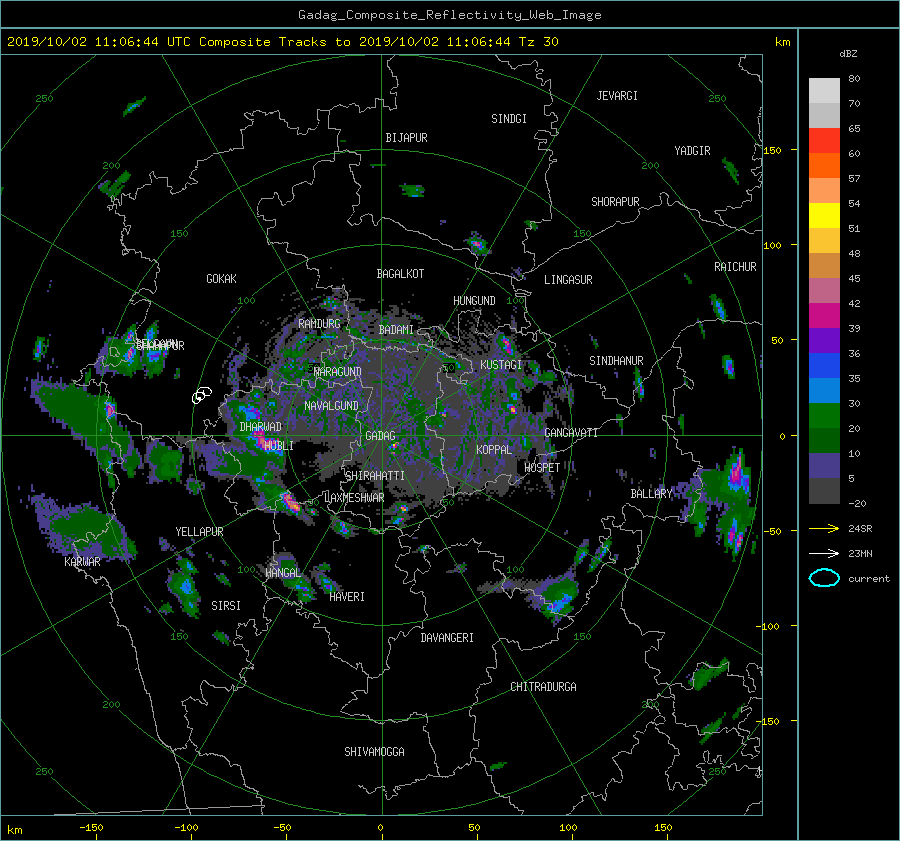Select the yellow 54 dBZ color swatch
The width and height of the screenshot is (900, 841).
(x=824, y=215)
